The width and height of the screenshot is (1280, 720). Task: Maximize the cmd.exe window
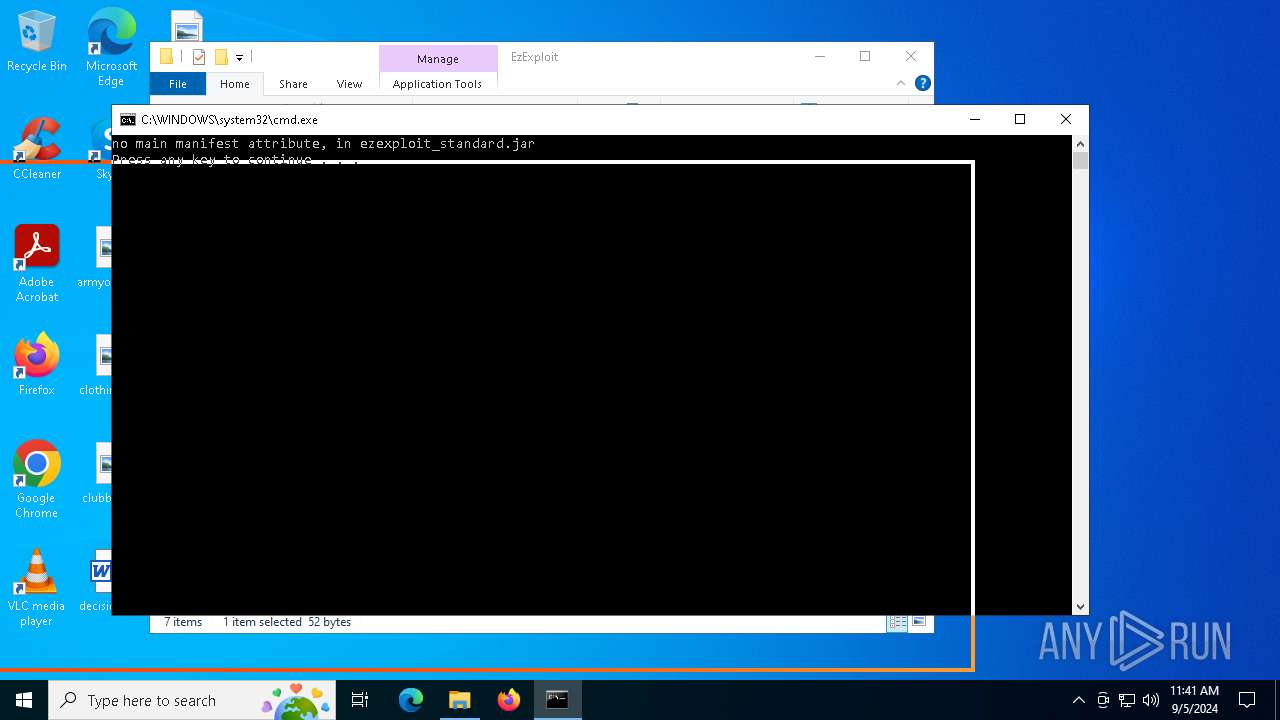click(x=1020, y=120)
